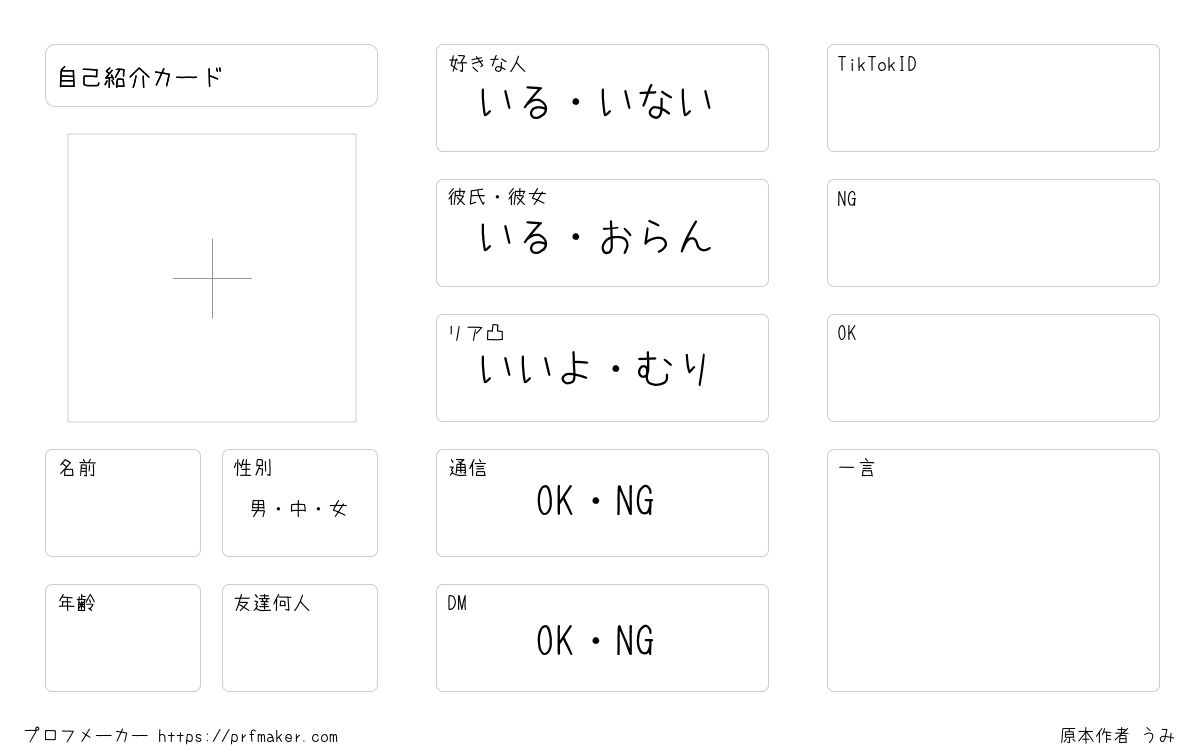The width and height of the screenshot is (1200, 750).
Task: Choose いる under 彼氏・彼女
Action: [x=515, y=237]
